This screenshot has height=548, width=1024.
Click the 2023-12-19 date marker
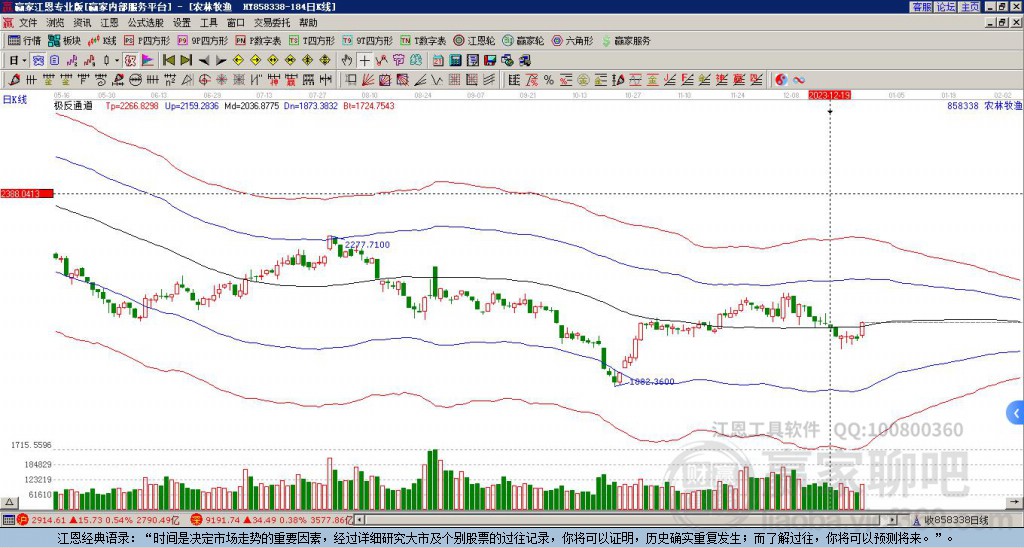829,95
